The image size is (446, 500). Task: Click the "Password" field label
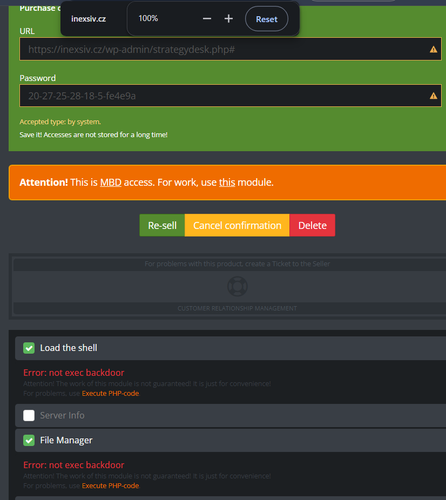click(38, 78)
